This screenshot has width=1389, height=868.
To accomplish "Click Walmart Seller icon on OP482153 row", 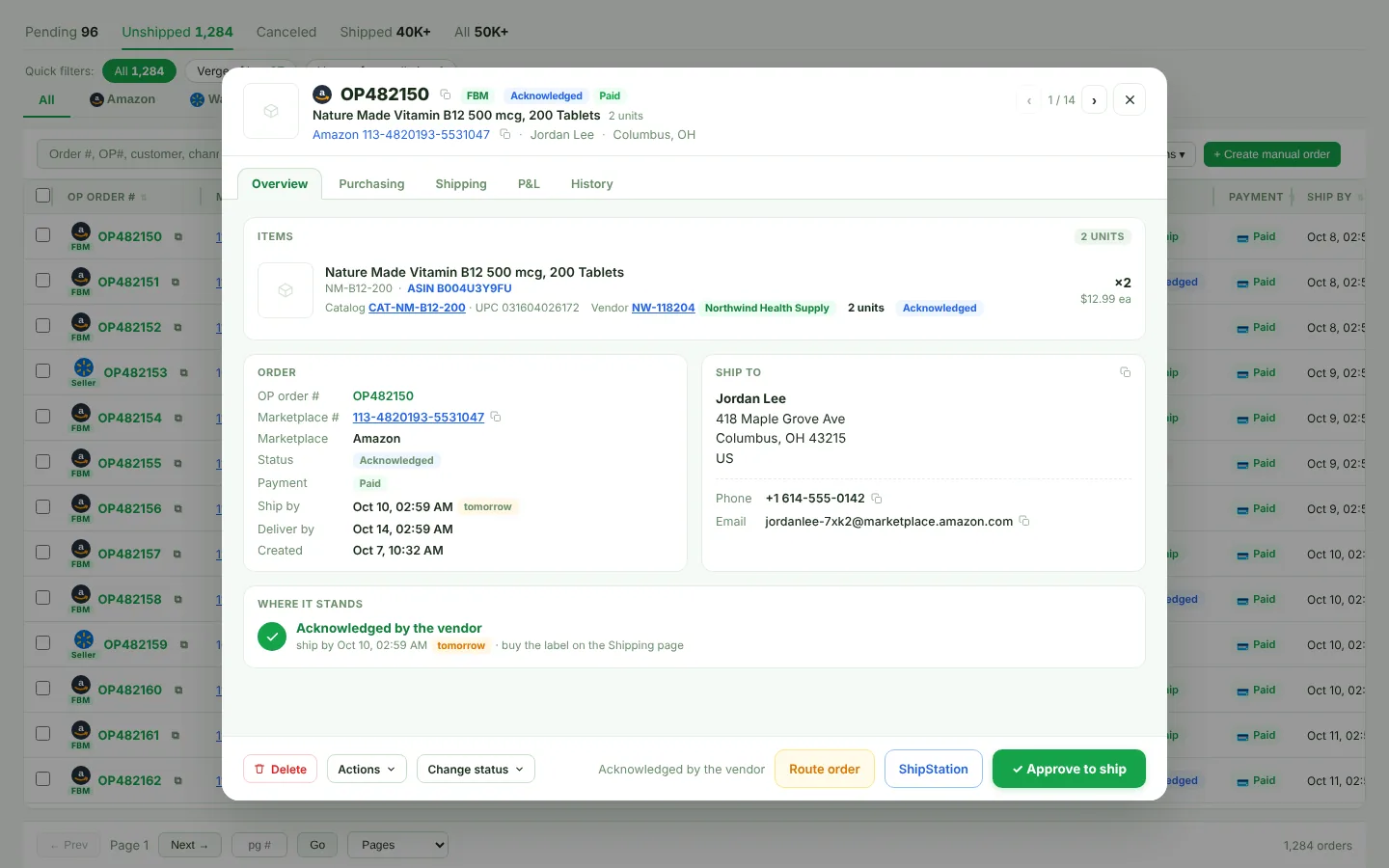I will [84, 366].
